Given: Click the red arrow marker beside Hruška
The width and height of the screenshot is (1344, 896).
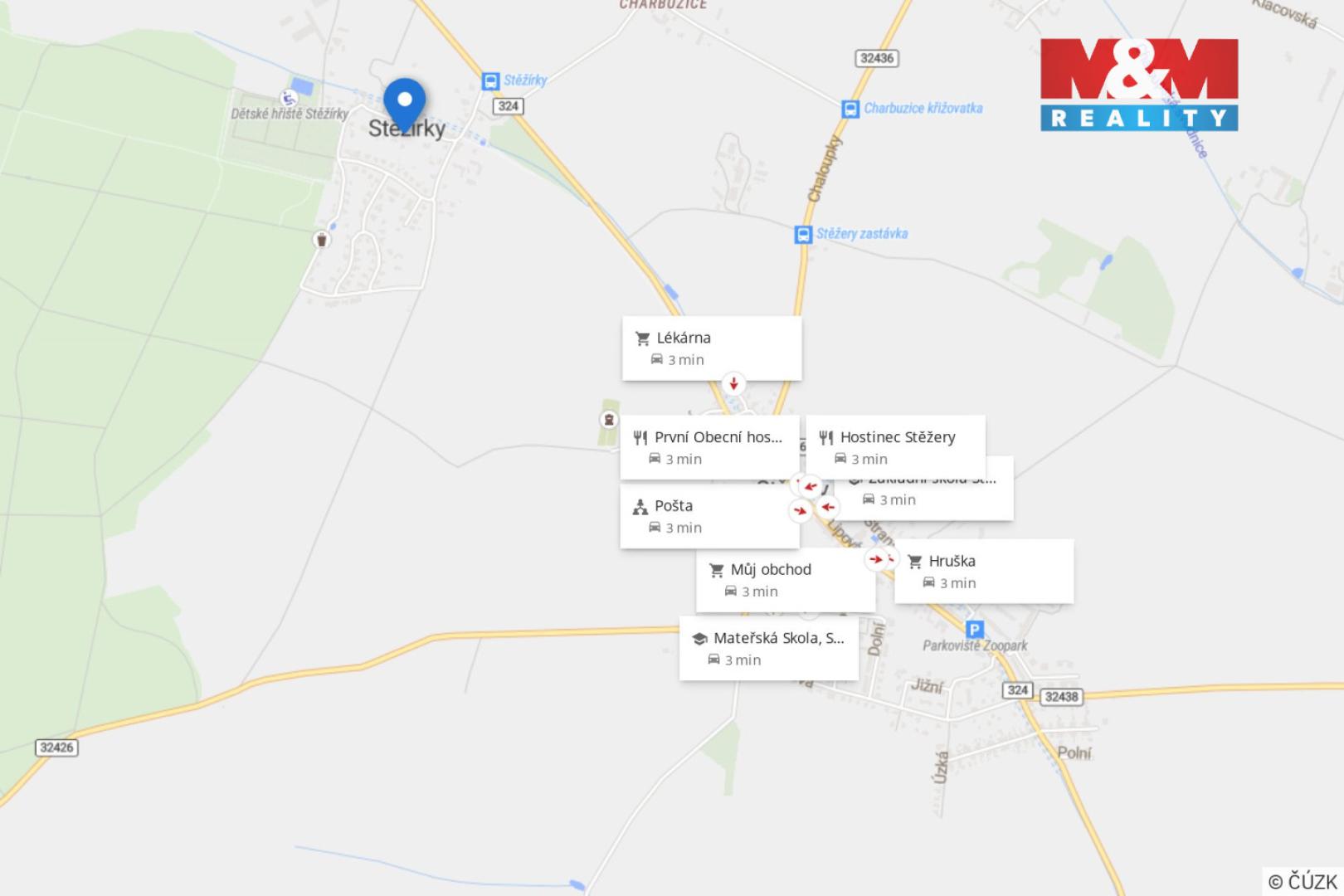Looking at the screenshot, I should pos(877,559).
